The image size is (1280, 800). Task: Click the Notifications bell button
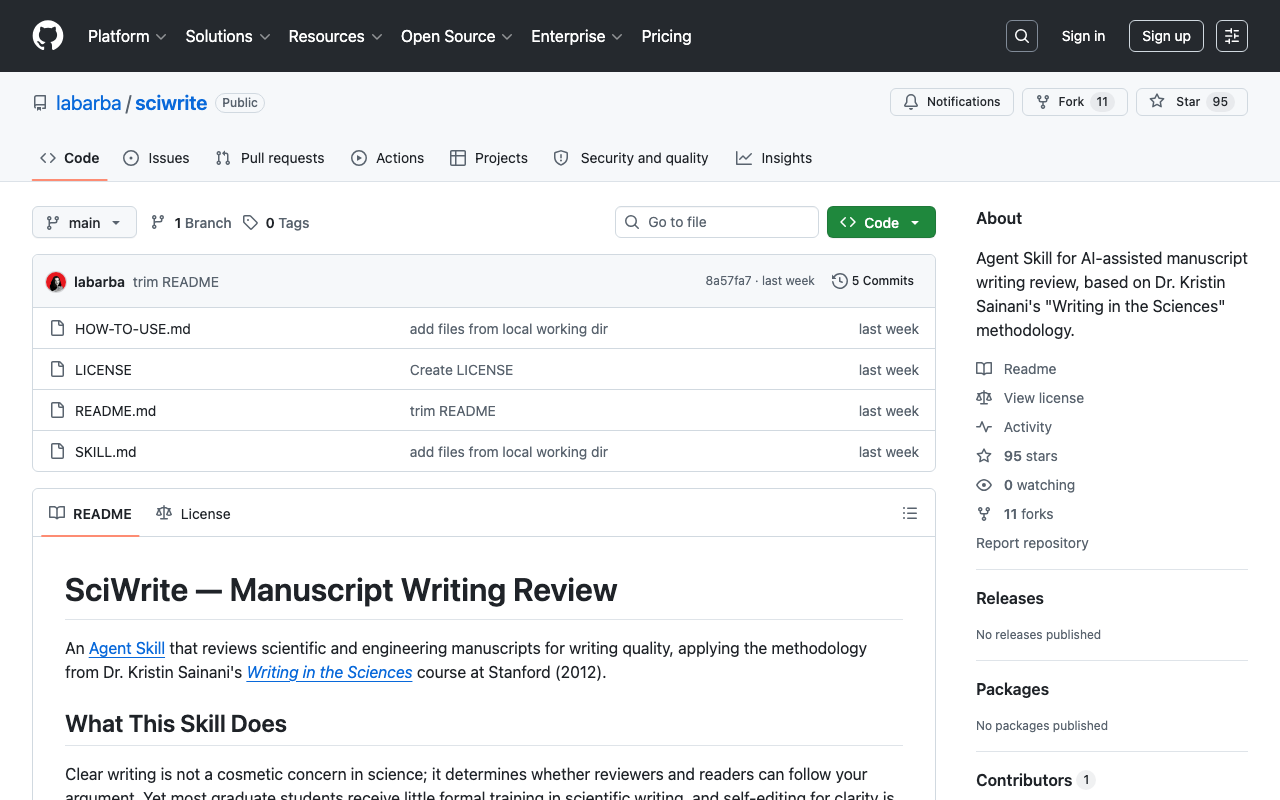pyautogui.click(x=952, y=102)
